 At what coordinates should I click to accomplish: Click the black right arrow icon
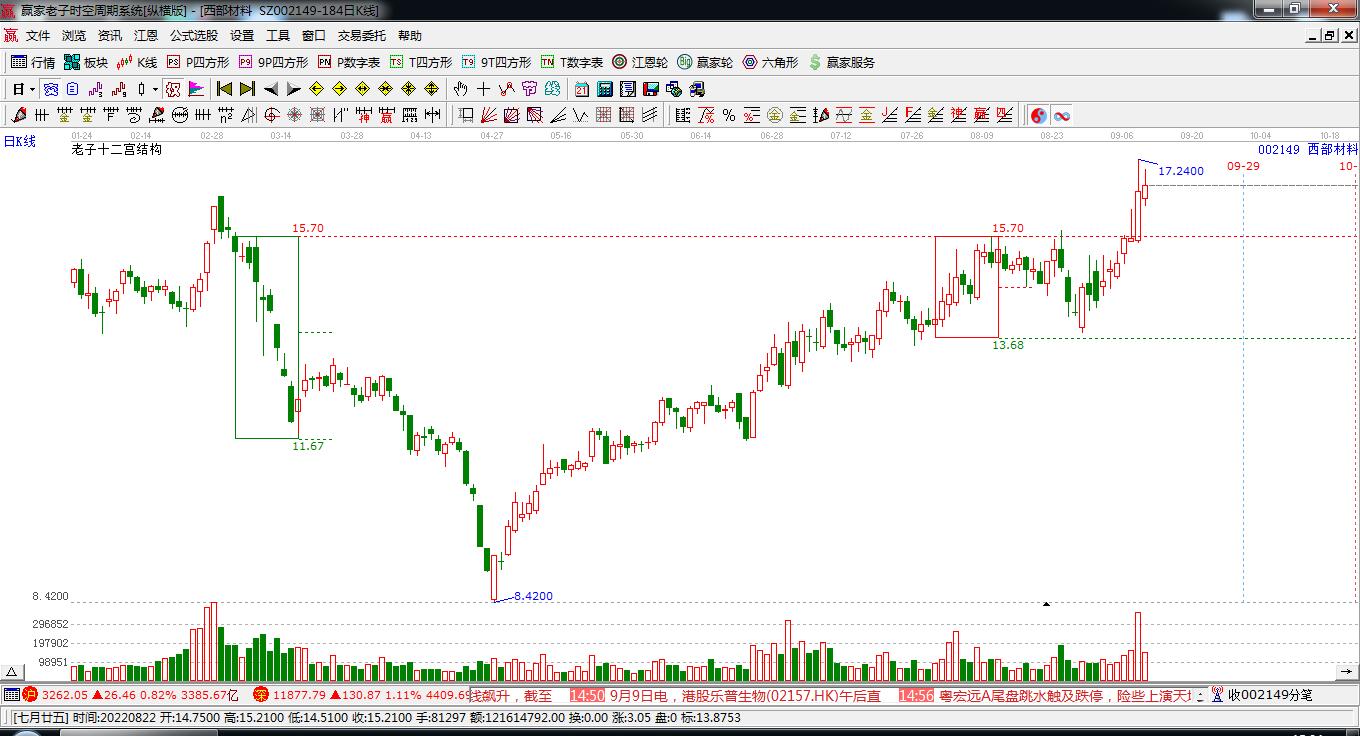(293, 89)
